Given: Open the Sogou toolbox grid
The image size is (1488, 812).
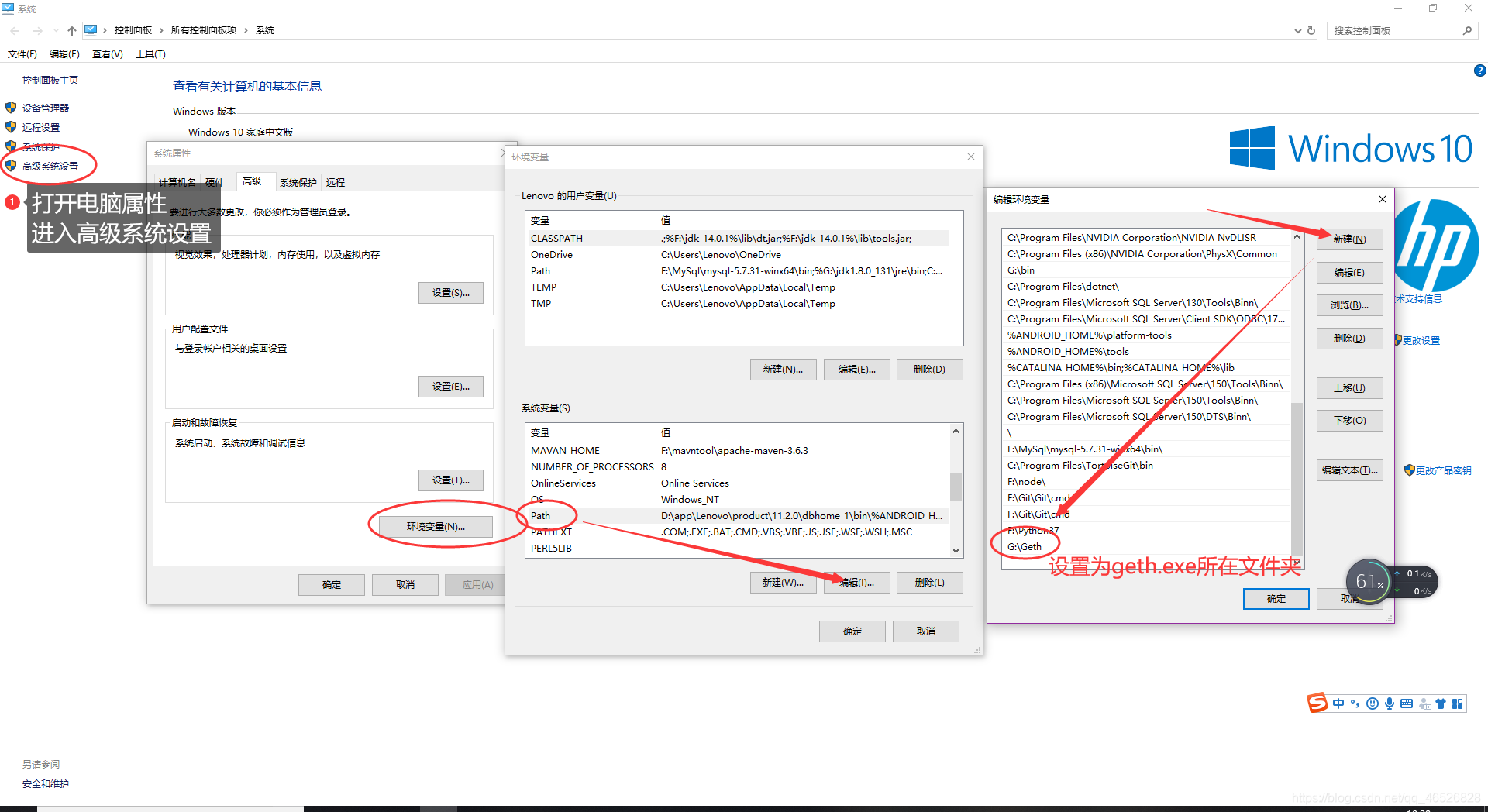Looking at the screenshot, I should [1457, 704].
